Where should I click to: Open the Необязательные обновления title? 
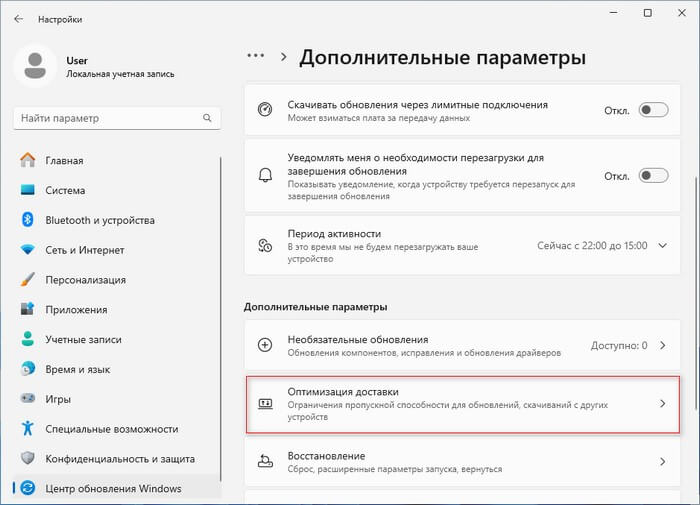(358, 339)
